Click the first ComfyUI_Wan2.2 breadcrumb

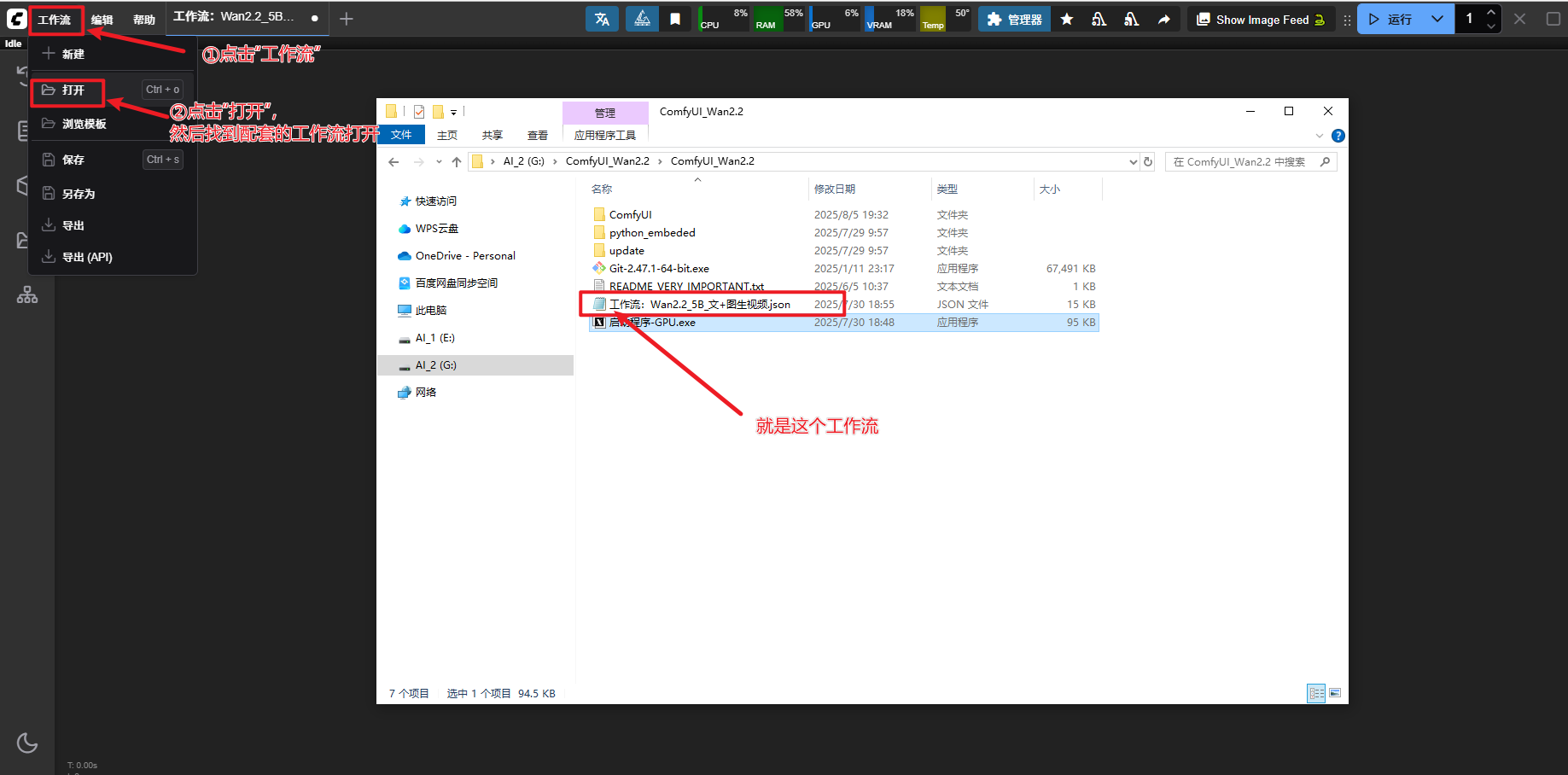[608, 161]
